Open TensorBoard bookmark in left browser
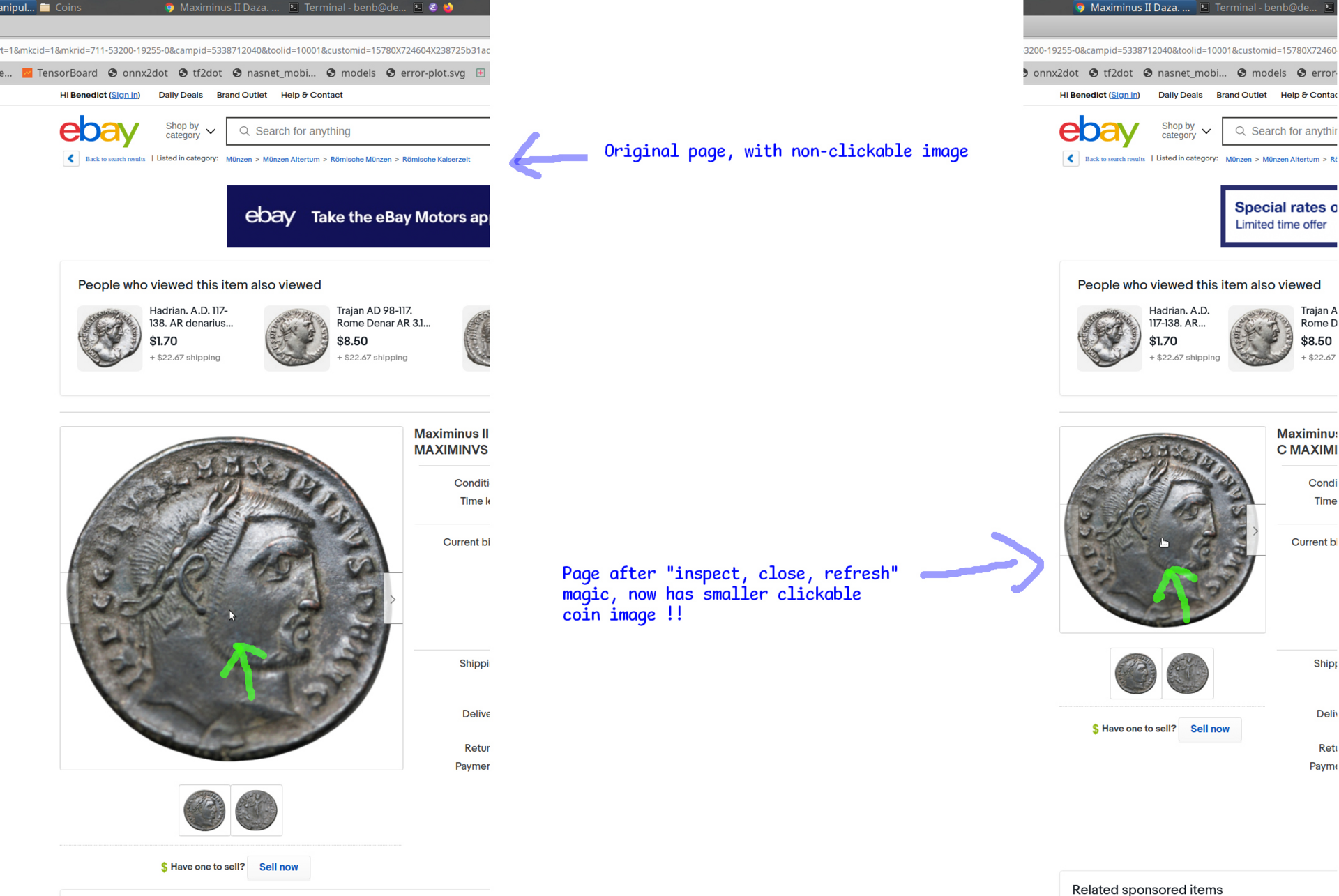This screenshot has width=1339, height=896. click(x=60, y=73)
